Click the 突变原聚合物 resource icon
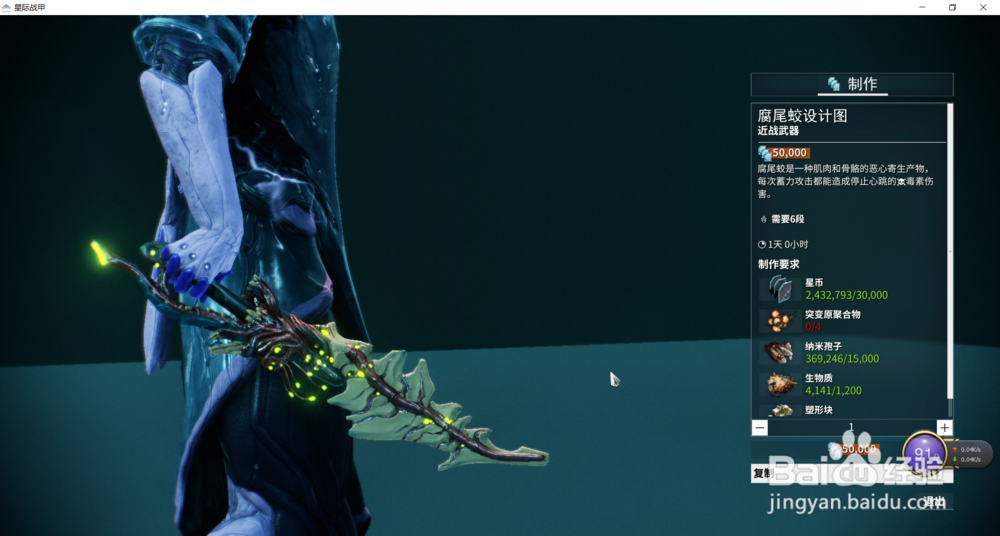The width and height of the screenshot is (1000, 536). [x=781, y=320]
